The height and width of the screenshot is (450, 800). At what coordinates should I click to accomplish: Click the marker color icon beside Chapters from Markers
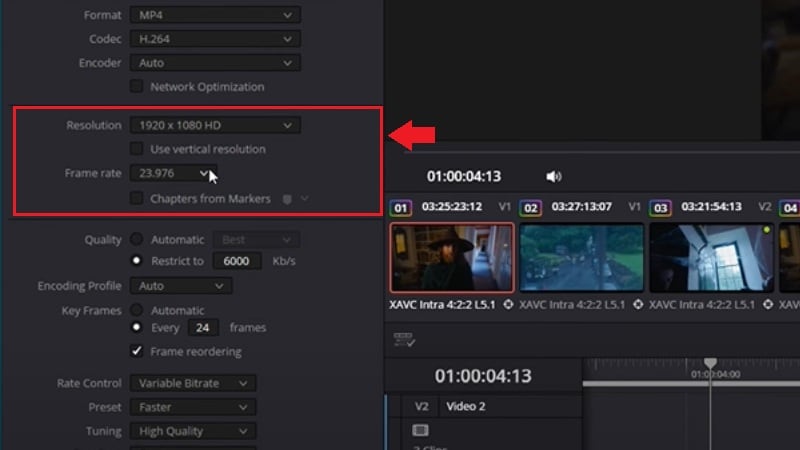pos(287,199)
